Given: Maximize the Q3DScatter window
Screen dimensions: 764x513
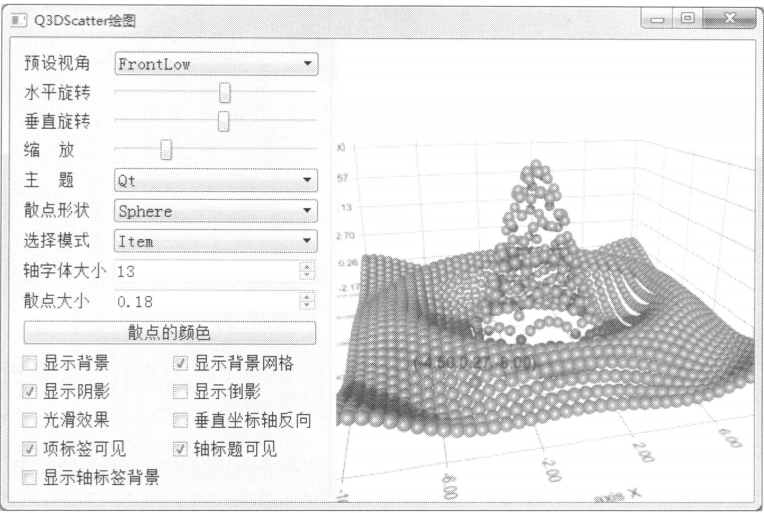Looking at the screenshot, I should (x=689, y=20).
